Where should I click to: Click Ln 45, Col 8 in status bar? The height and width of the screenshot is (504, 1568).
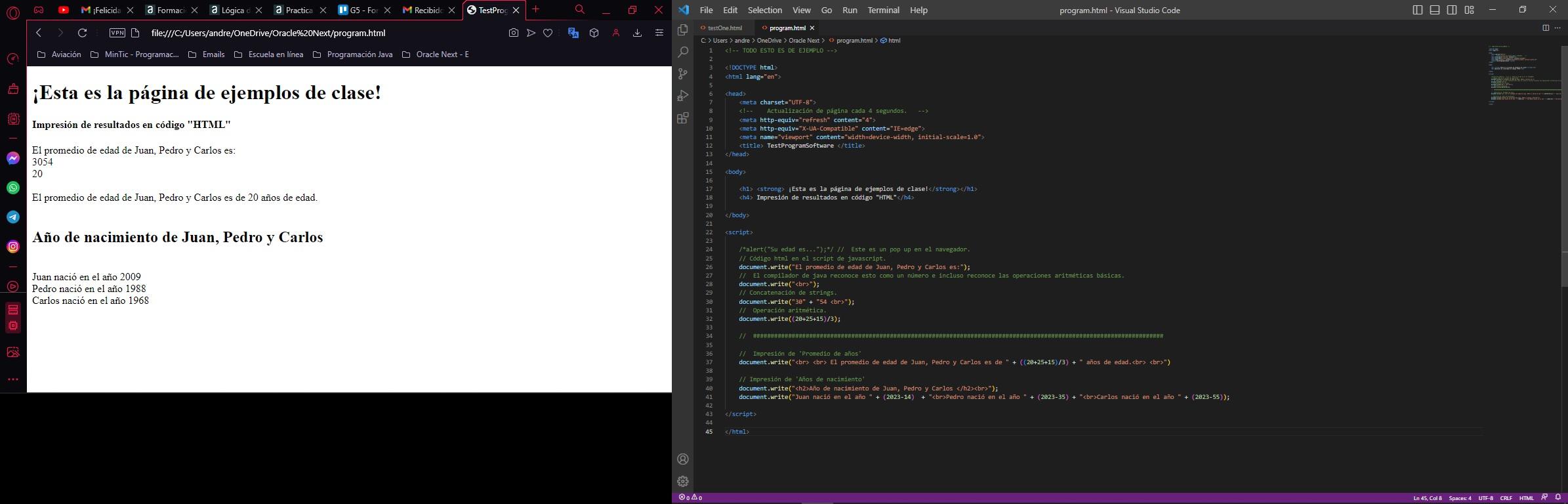click(1428, 498)
